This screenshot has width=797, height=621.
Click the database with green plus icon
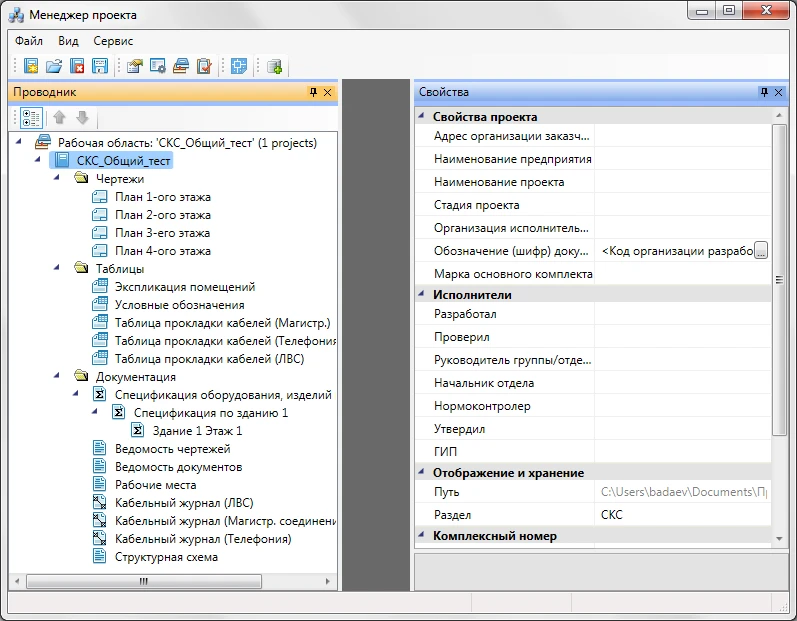point(274,67)
